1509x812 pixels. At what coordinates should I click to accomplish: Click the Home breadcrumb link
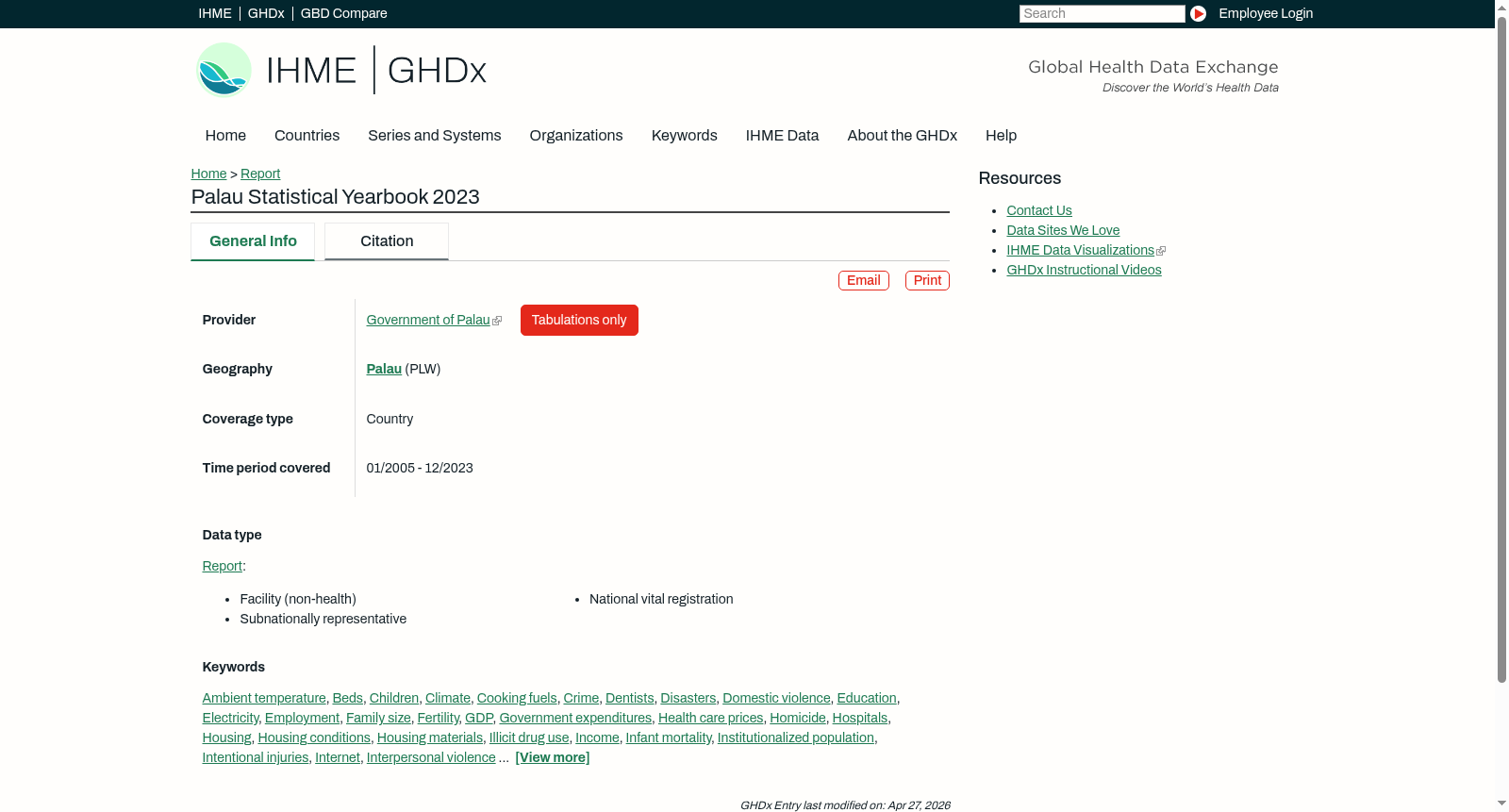pyautogui.click(x=208, y=174)
